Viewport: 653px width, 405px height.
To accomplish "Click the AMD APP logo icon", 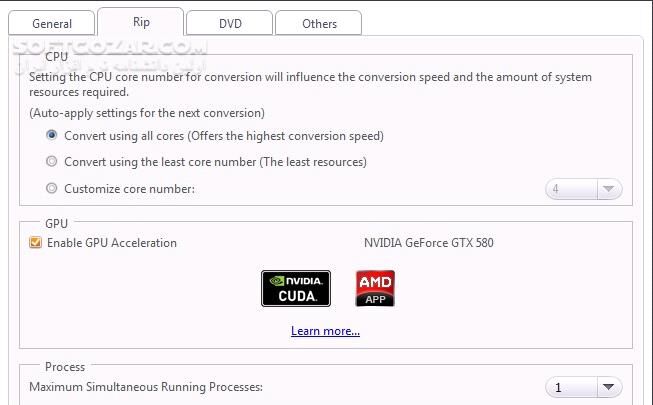I will (375, 288).
